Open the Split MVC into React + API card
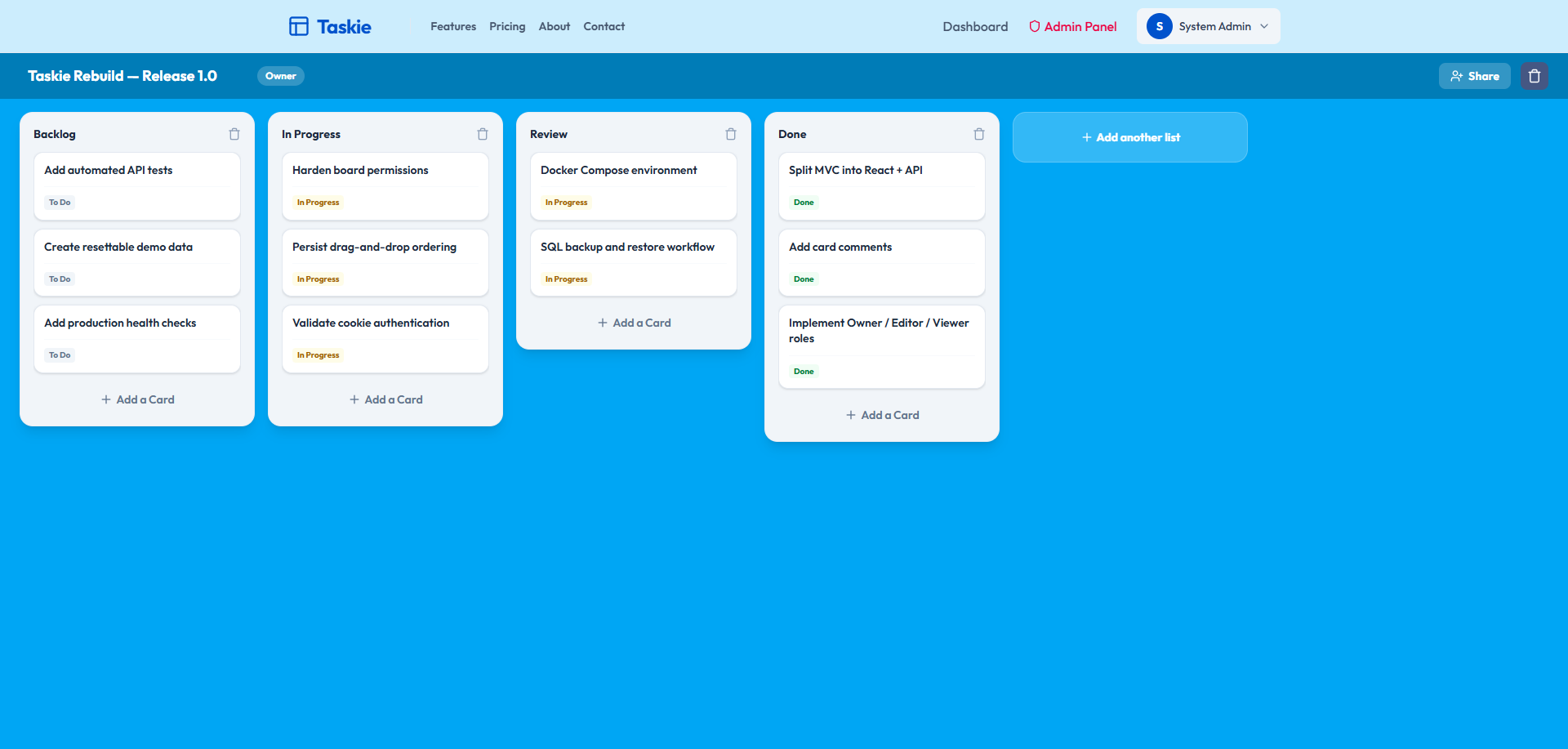Viewport: 1568px width, 749px height. pyautogui.click(x=882, y=186)
